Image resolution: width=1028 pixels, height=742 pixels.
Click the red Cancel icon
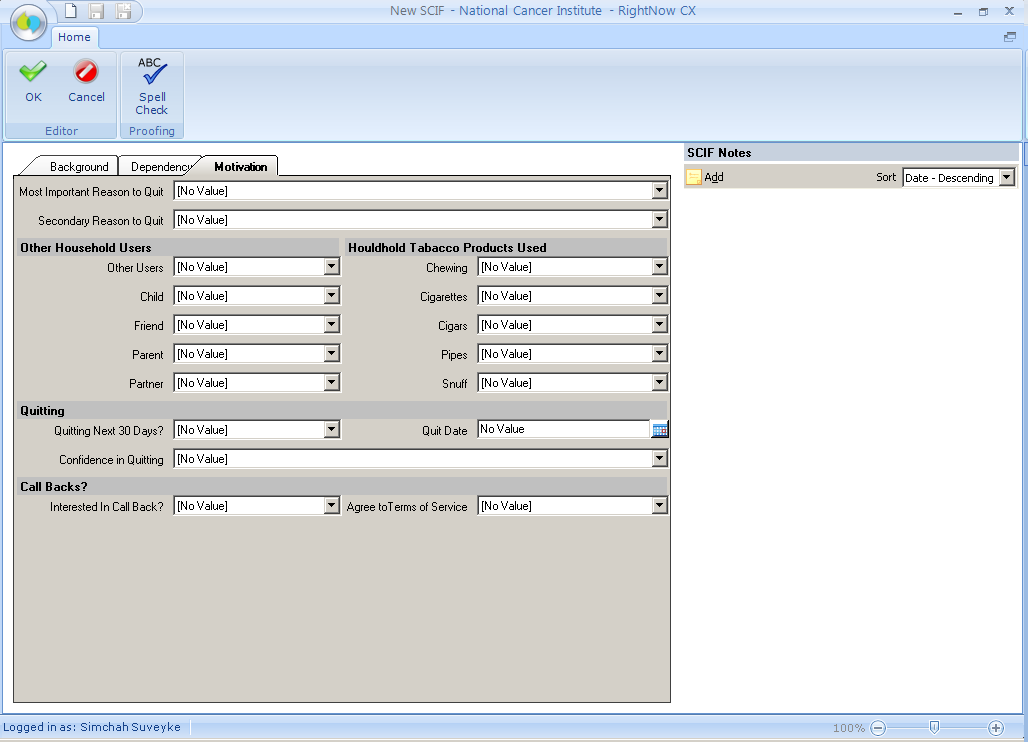tap(86, 72)
